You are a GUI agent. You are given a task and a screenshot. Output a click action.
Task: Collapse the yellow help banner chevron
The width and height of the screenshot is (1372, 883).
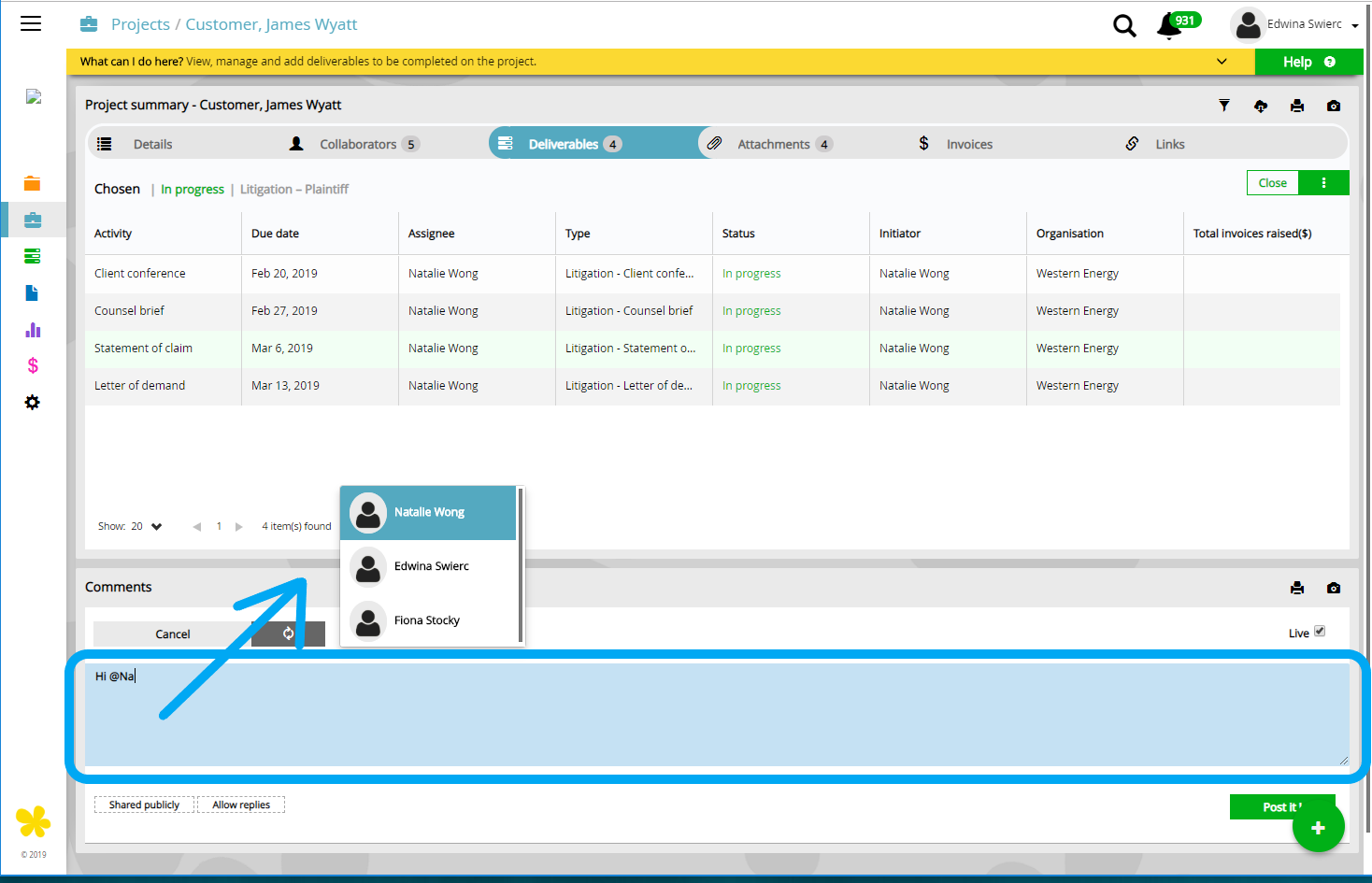(1222, 62)
